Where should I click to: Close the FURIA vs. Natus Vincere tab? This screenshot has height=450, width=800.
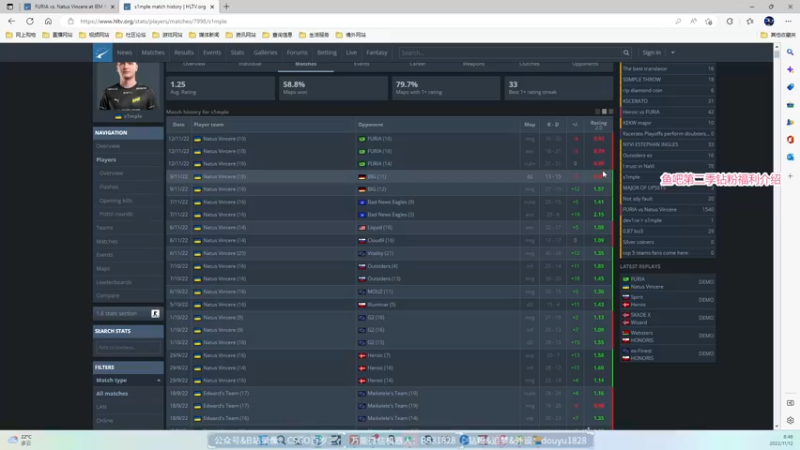[112, 7]
